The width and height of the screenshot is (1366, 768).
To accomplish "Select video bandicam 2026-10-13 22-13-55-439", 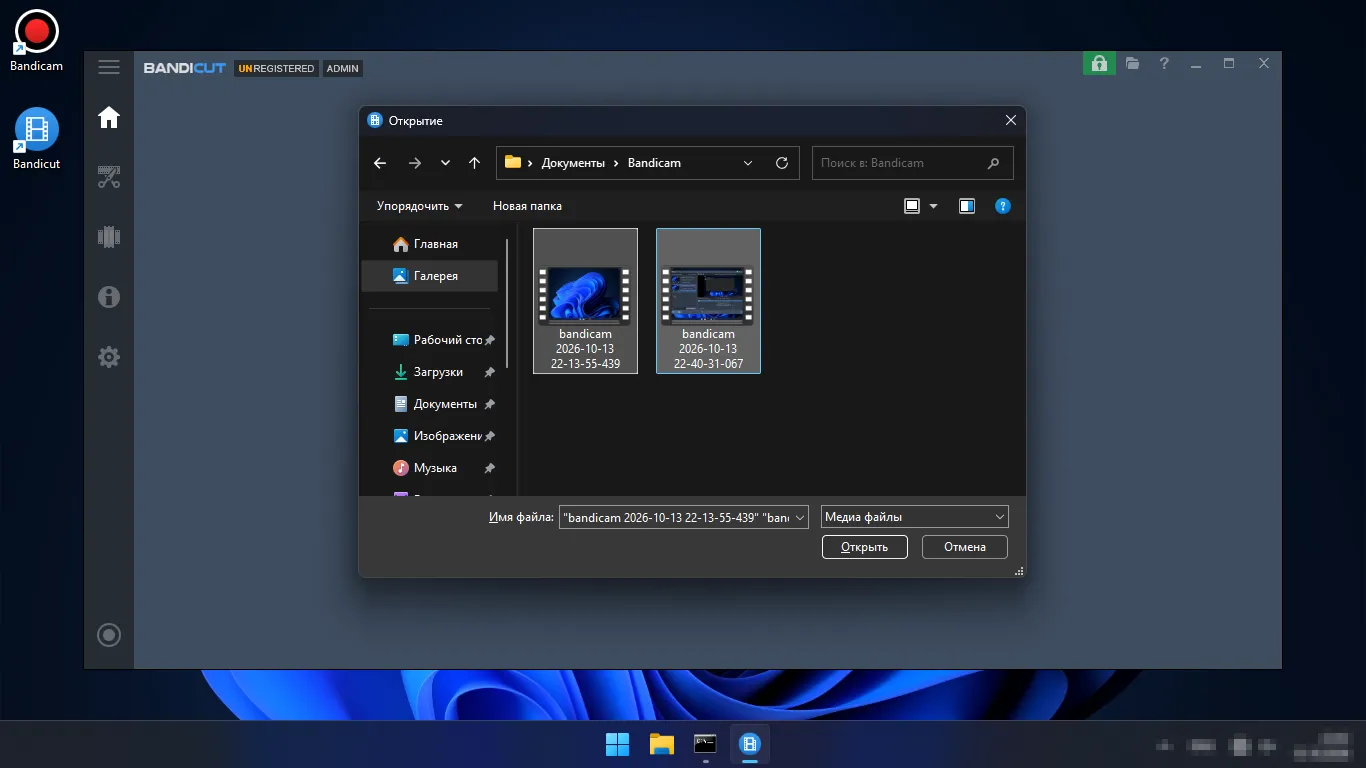I will [585, 300].
